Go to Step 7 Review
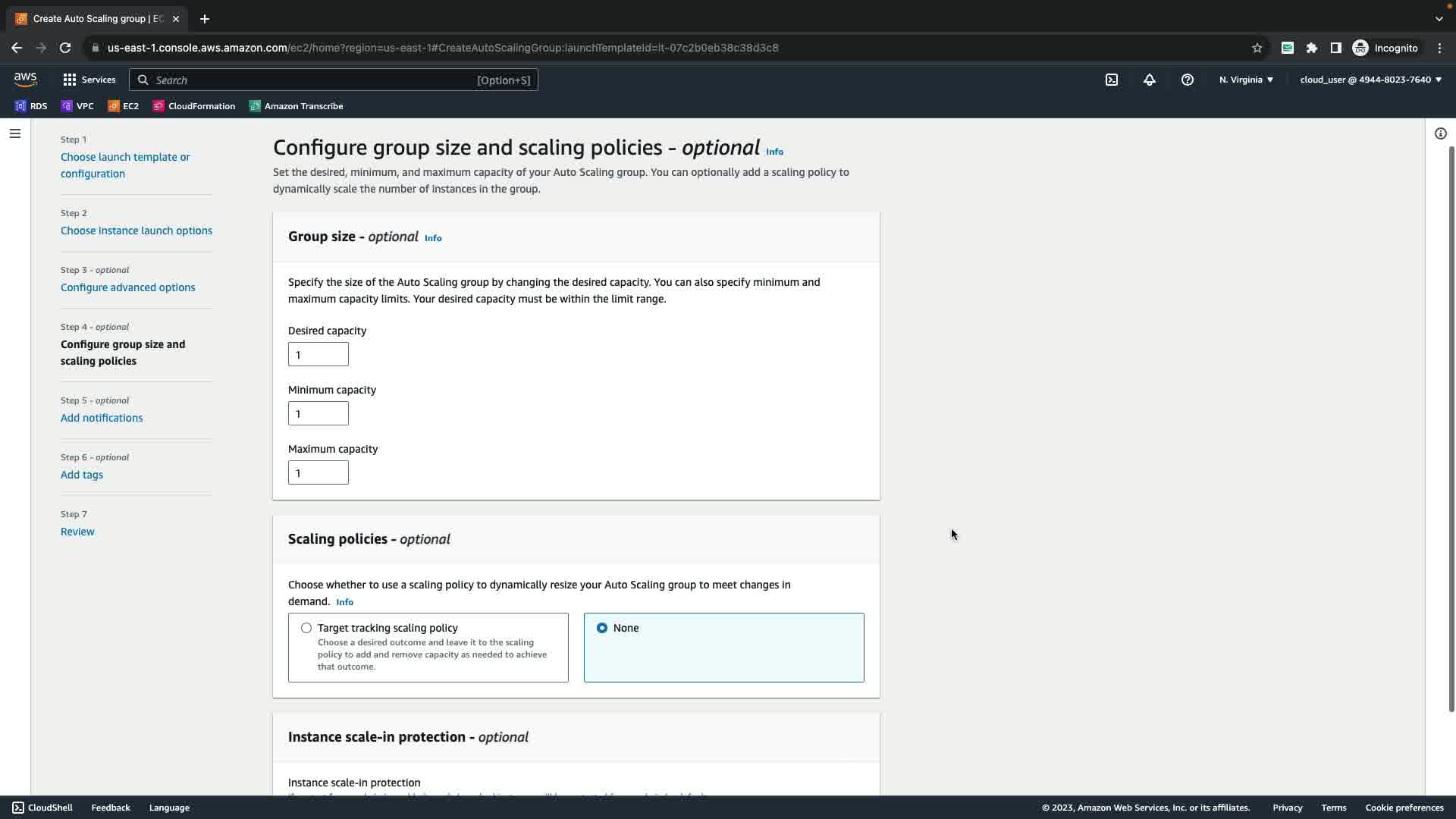The height and width of the screenshot is (819, 1456). click(77, 532)
